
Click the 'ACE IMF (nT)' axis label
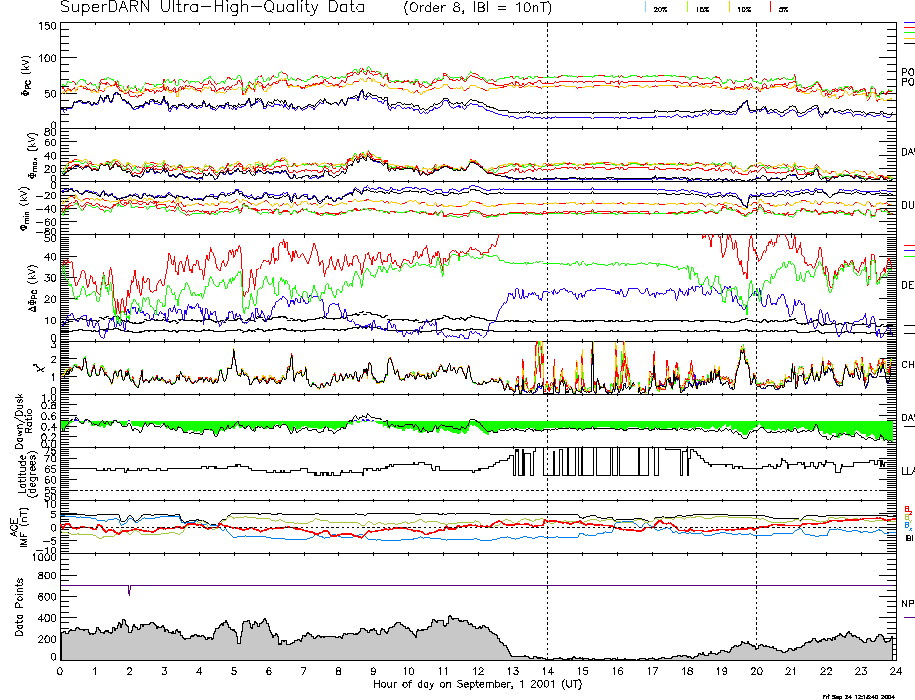(x=20, y=528)
